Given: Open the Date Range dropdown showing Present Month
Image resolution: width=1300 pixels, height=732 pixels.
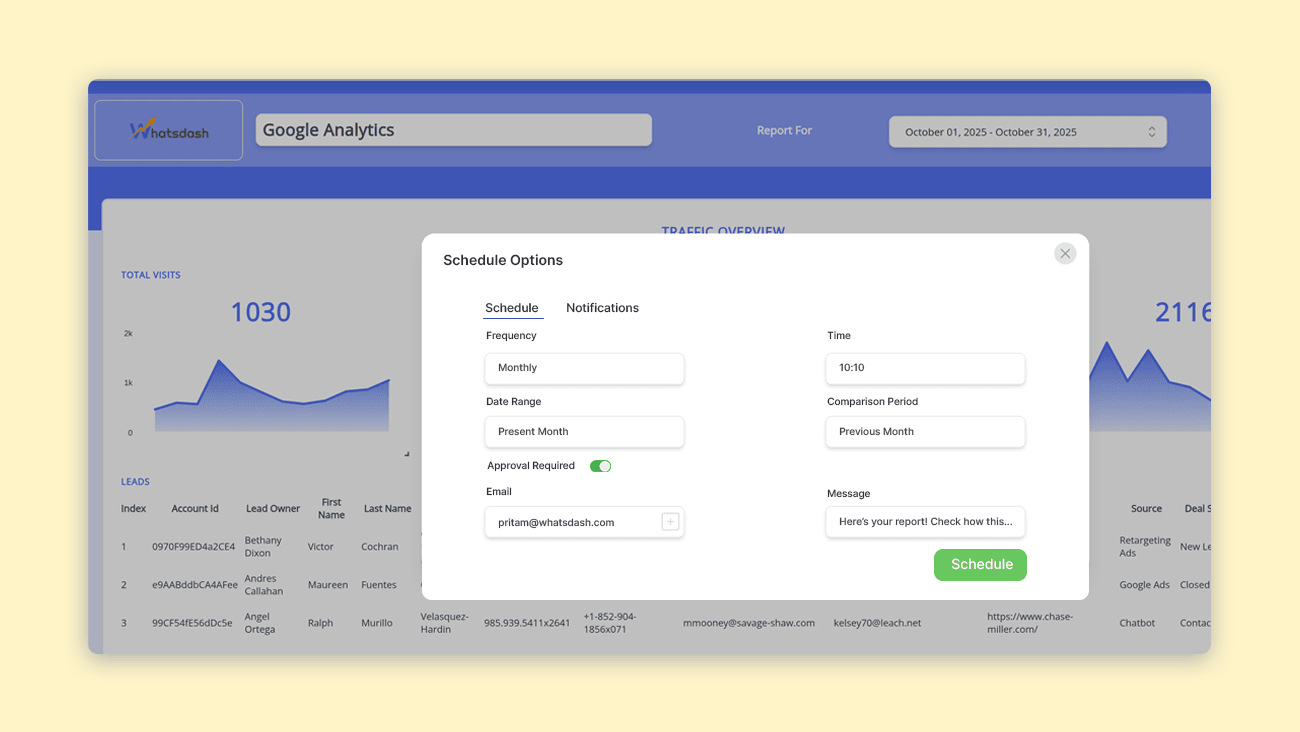Looking at the screenshot, I should (584, 431).
